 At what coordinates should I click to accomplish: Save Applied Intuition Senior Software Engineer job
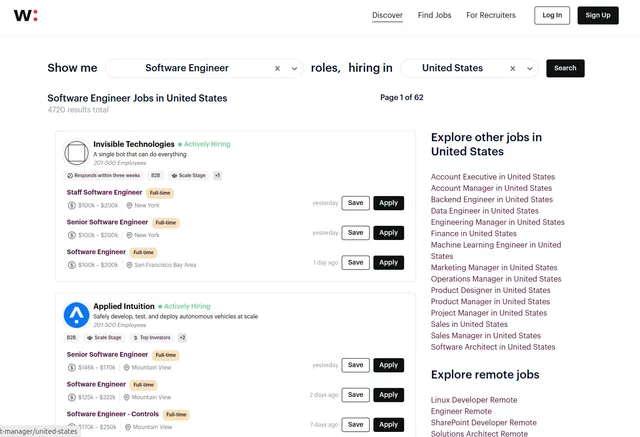tap(356, 365)
